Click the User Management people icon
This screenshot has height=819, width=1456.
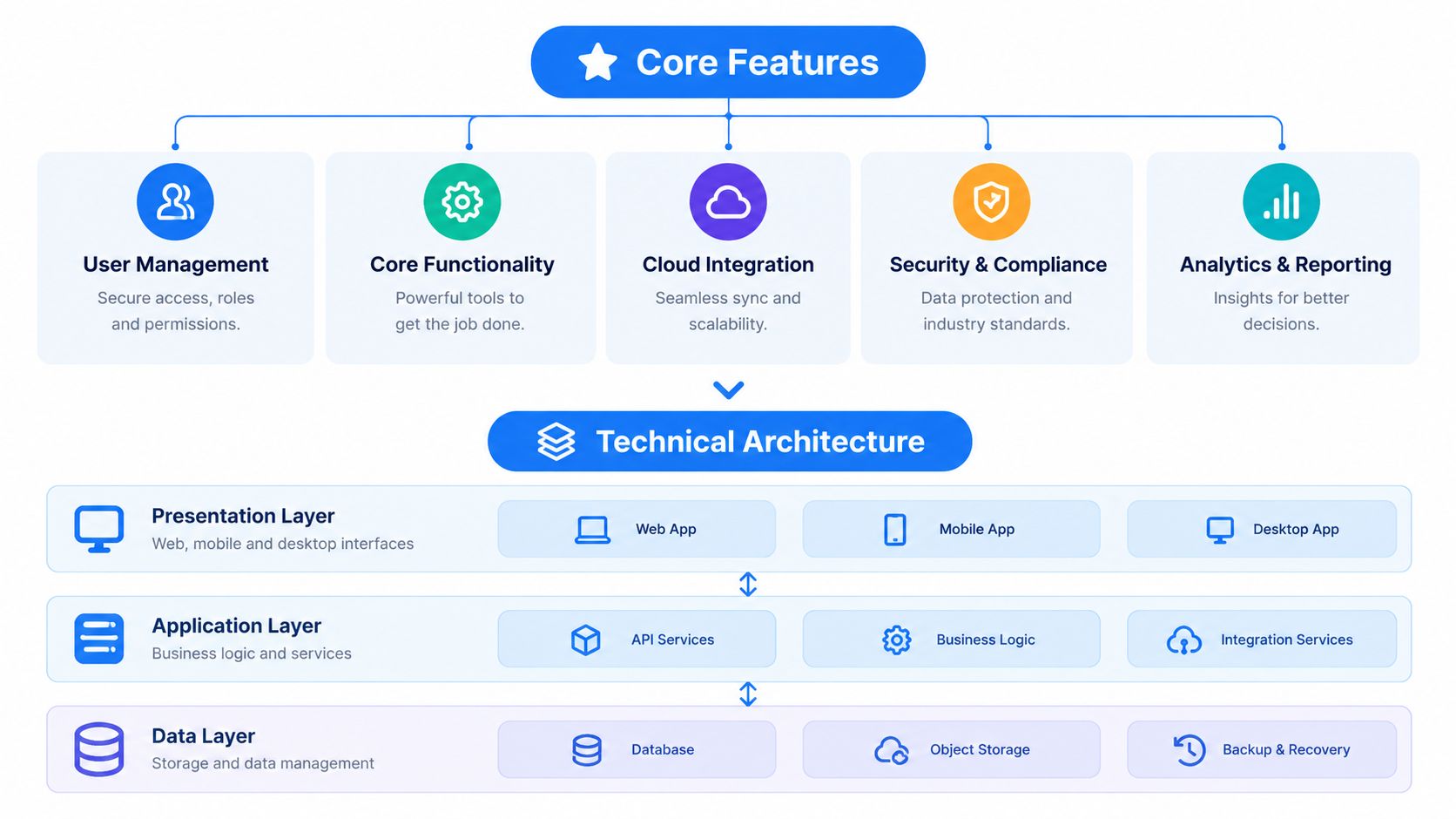[x=175, y=201]
